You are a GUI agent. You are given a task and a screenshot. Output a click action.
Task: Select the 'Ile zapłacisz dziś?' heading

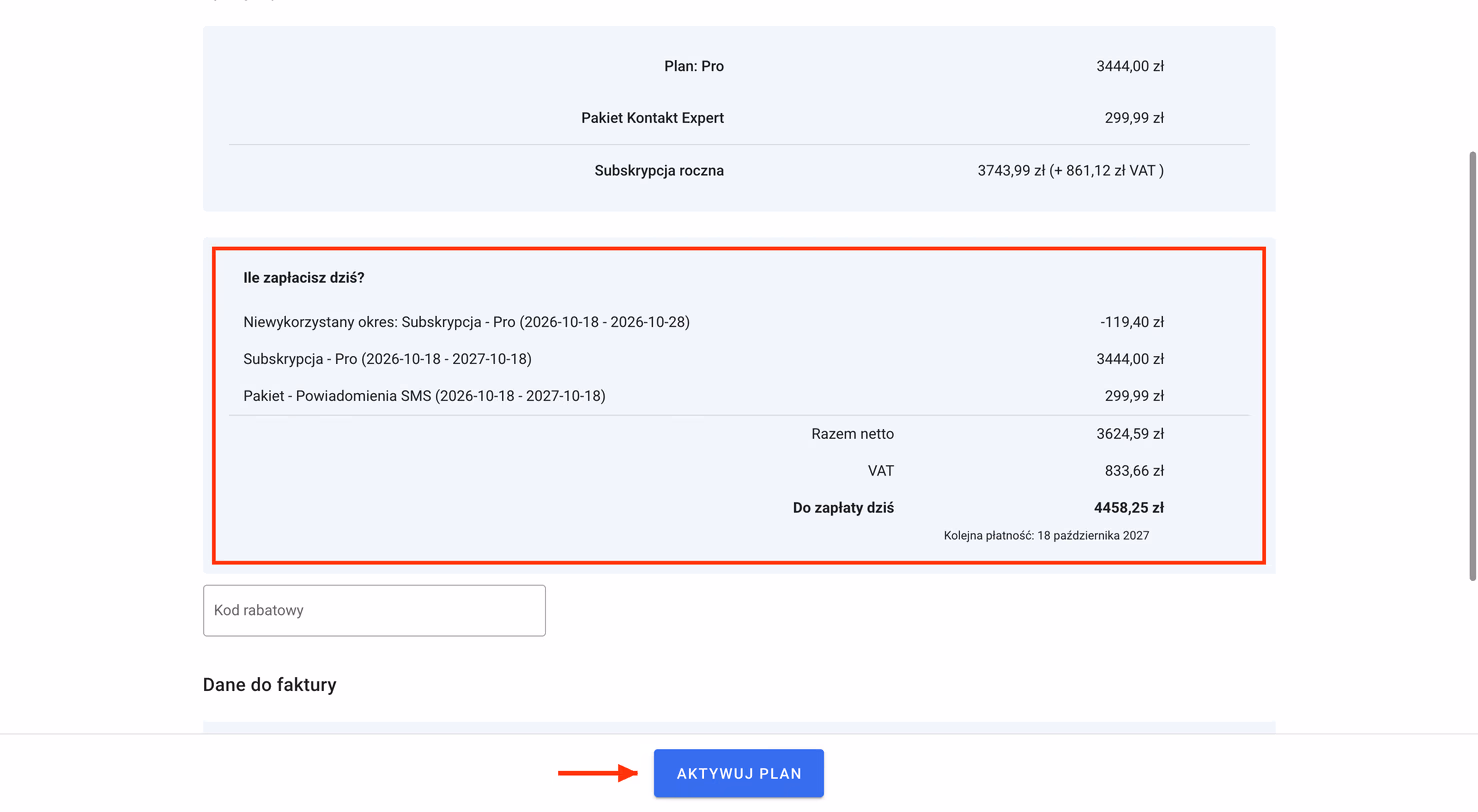pyautogui.click(x=304, y=278)
